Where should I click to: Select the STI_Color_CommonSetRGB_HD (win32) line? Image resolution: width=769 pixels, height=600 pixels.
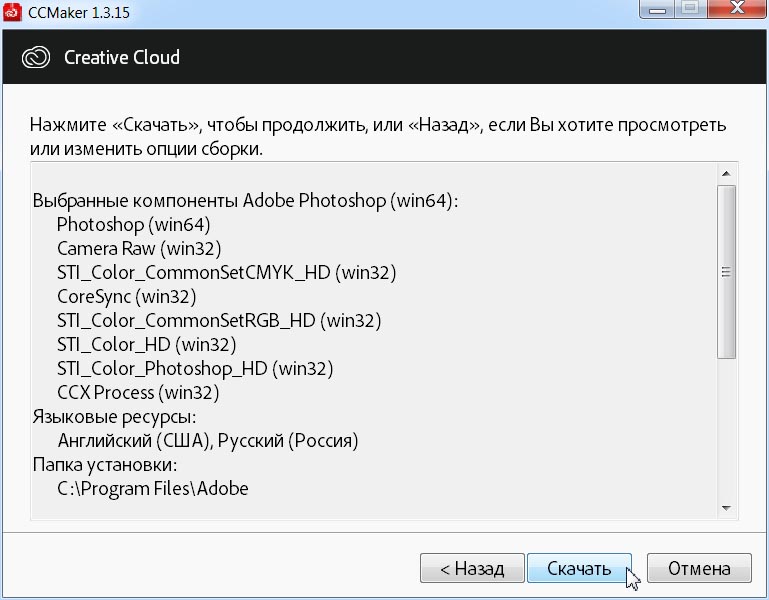coord(218,320)
